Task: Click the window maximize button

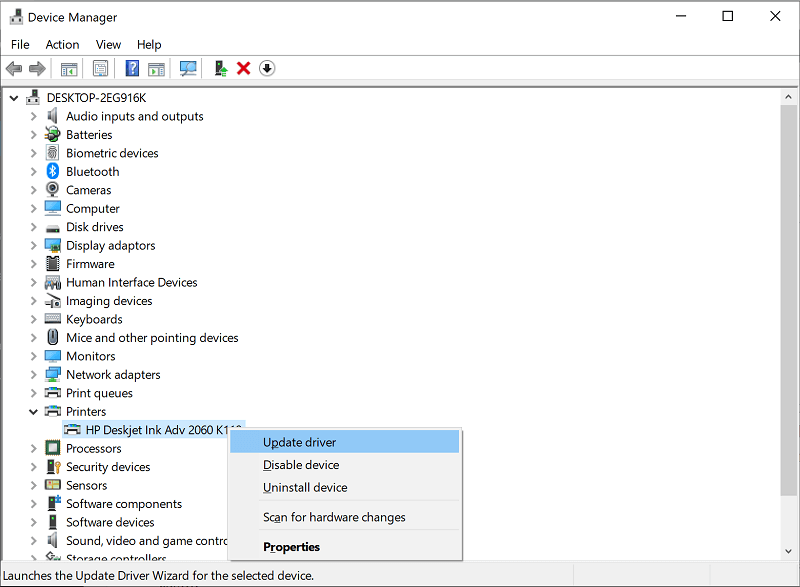Action: (x=728, y=16)
